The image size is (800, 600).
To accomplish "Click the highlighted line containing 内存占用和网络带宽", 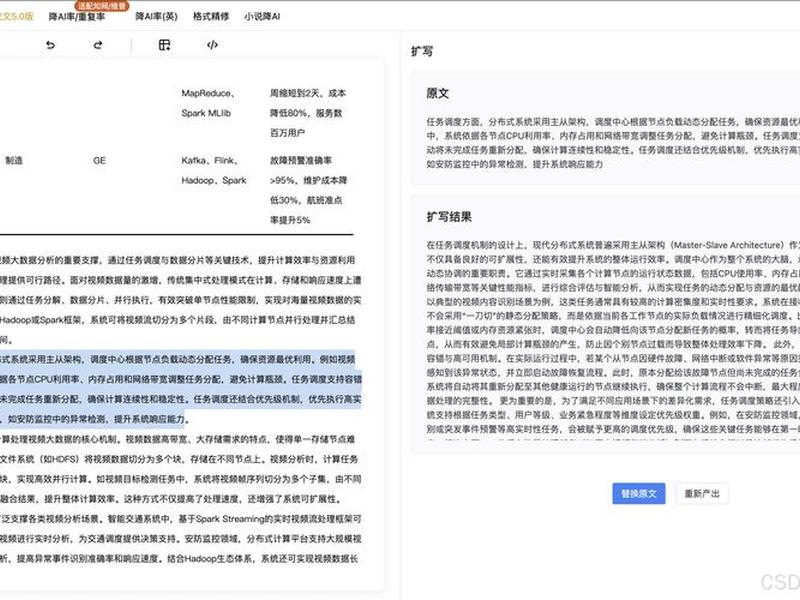I will coord(181,379).
